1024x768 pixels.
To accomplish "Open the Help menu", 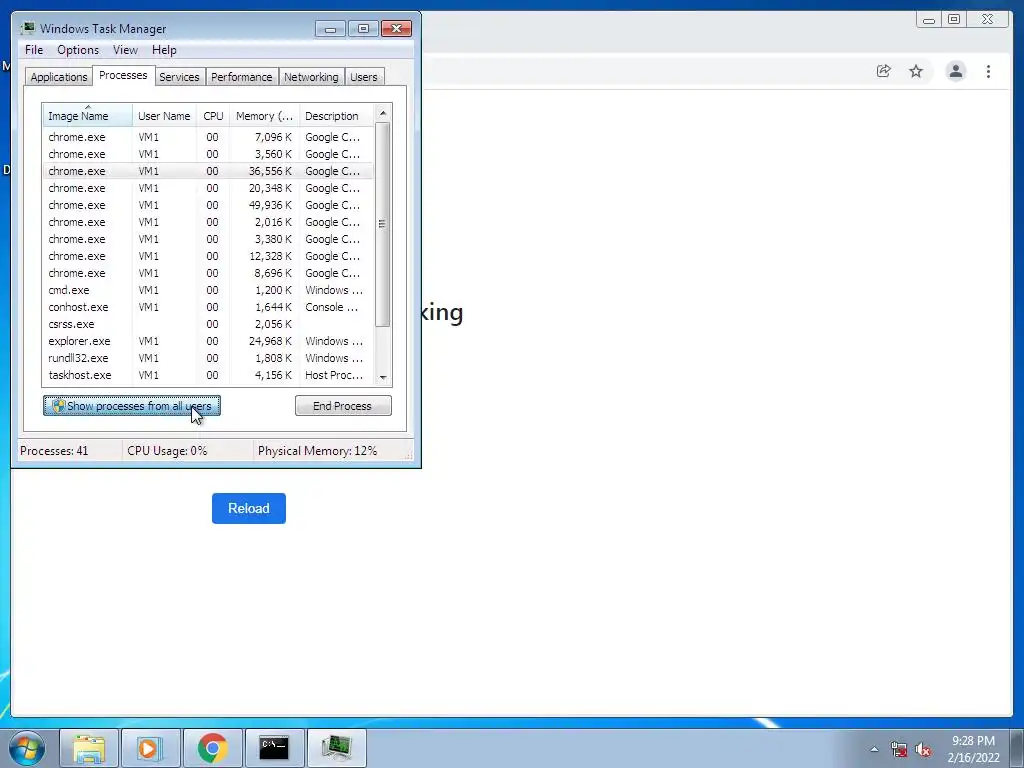I will tap(164, 50).
